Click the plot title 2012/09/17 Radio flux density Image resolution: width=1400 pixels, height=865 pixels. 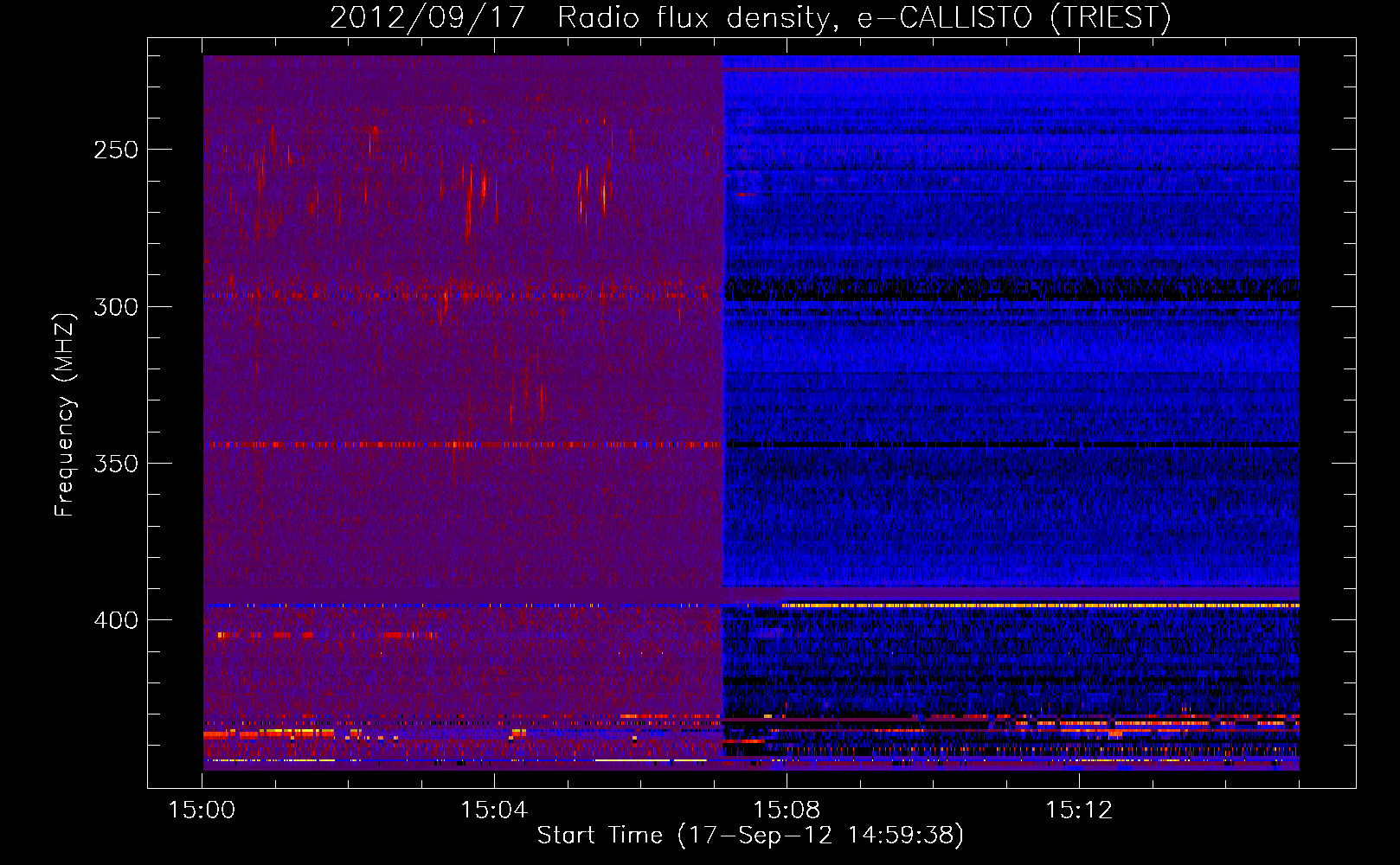[750, 17]
